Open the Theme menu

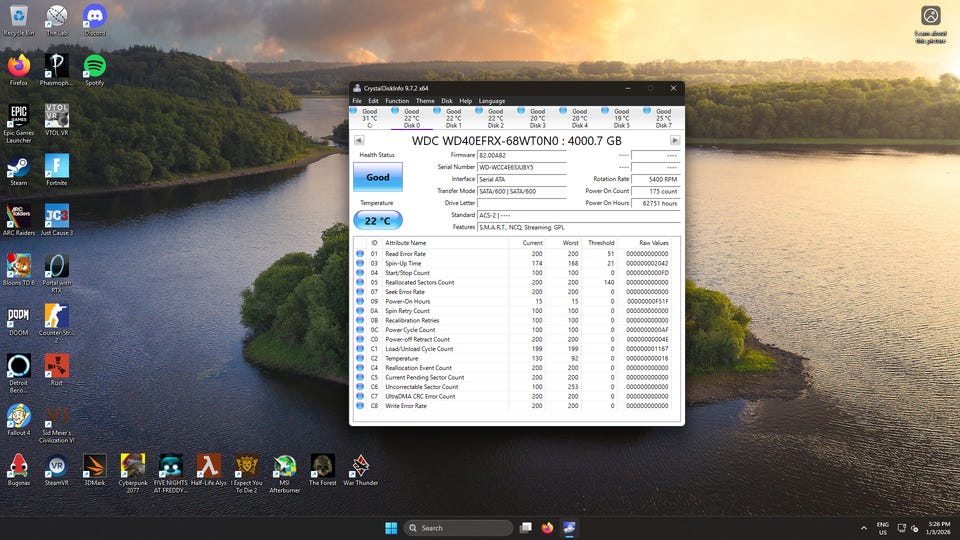click(425, 101)
